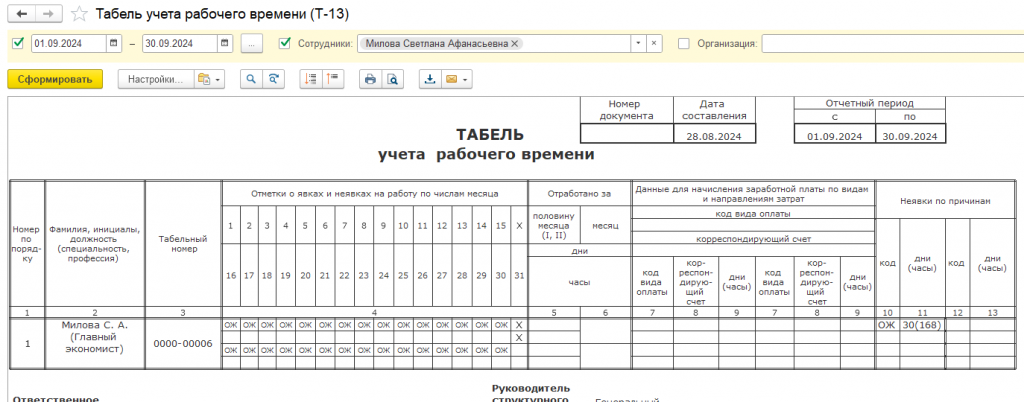Image resolution: width=1024 pixels, height=402 pixels.
Task: Save report to file with download icon
Action: [x=430, y=80]
